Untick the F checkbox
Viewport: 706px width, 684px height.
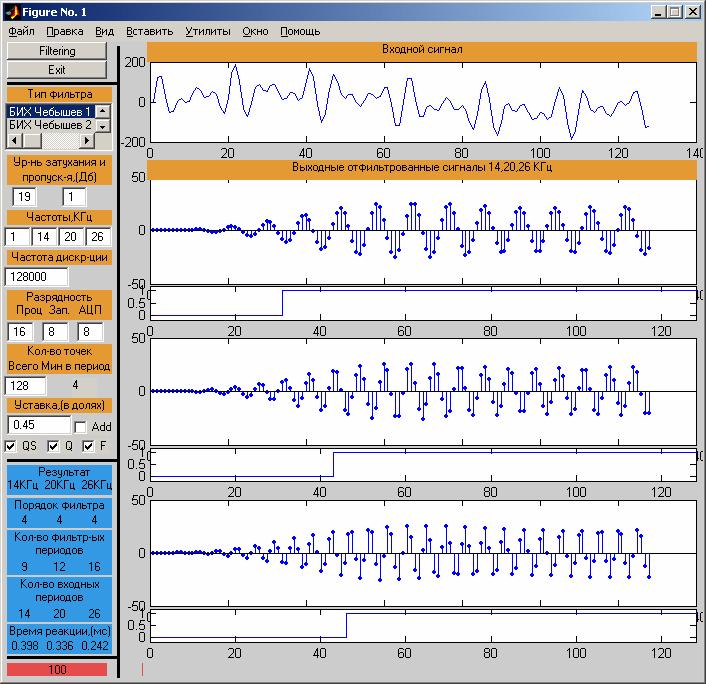click(x=89, y=446)
